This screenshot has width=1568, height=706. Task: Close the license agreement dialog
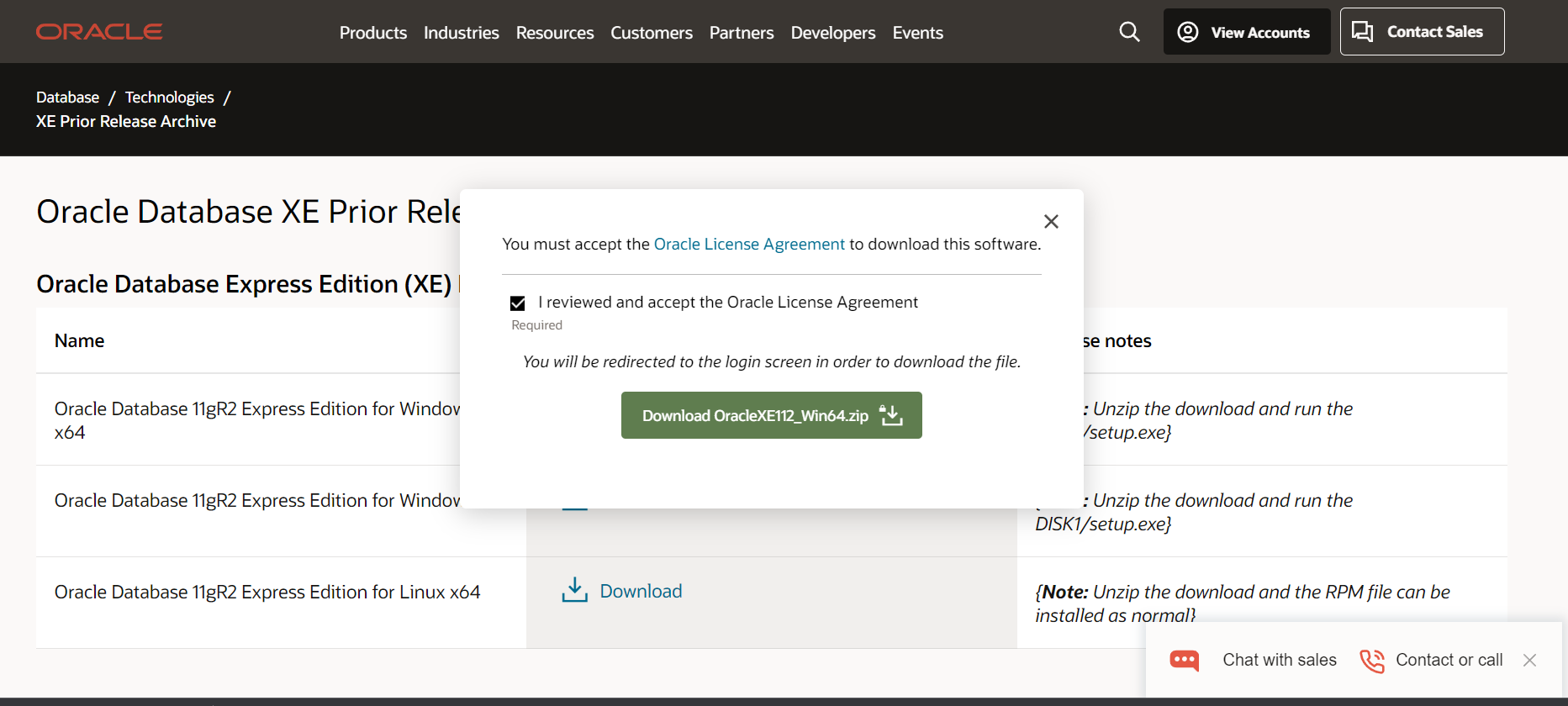1051,221
